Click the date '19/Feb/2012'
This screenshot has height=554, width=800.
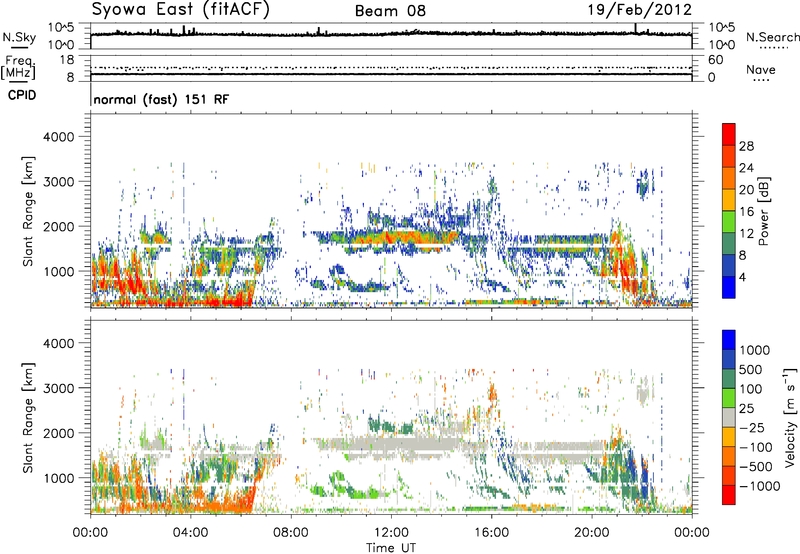640,10
